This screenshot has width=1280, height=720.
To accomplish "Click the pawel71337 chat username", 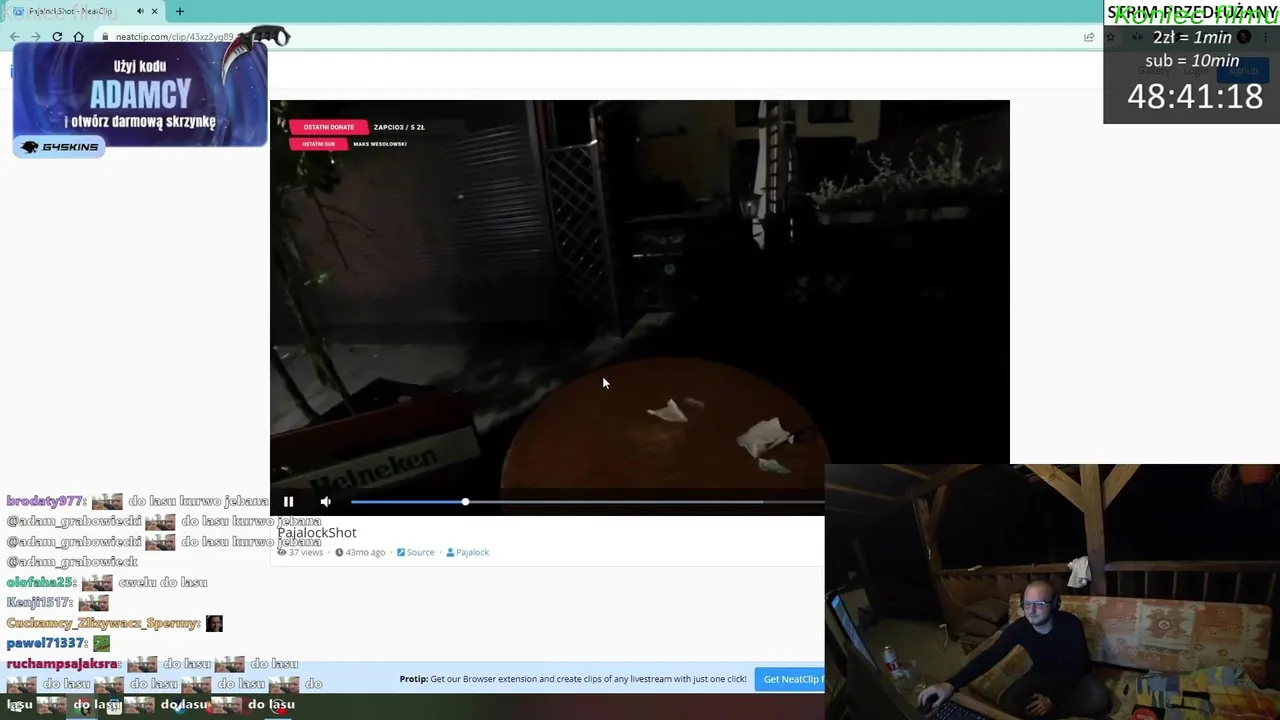I will point(47,643).
